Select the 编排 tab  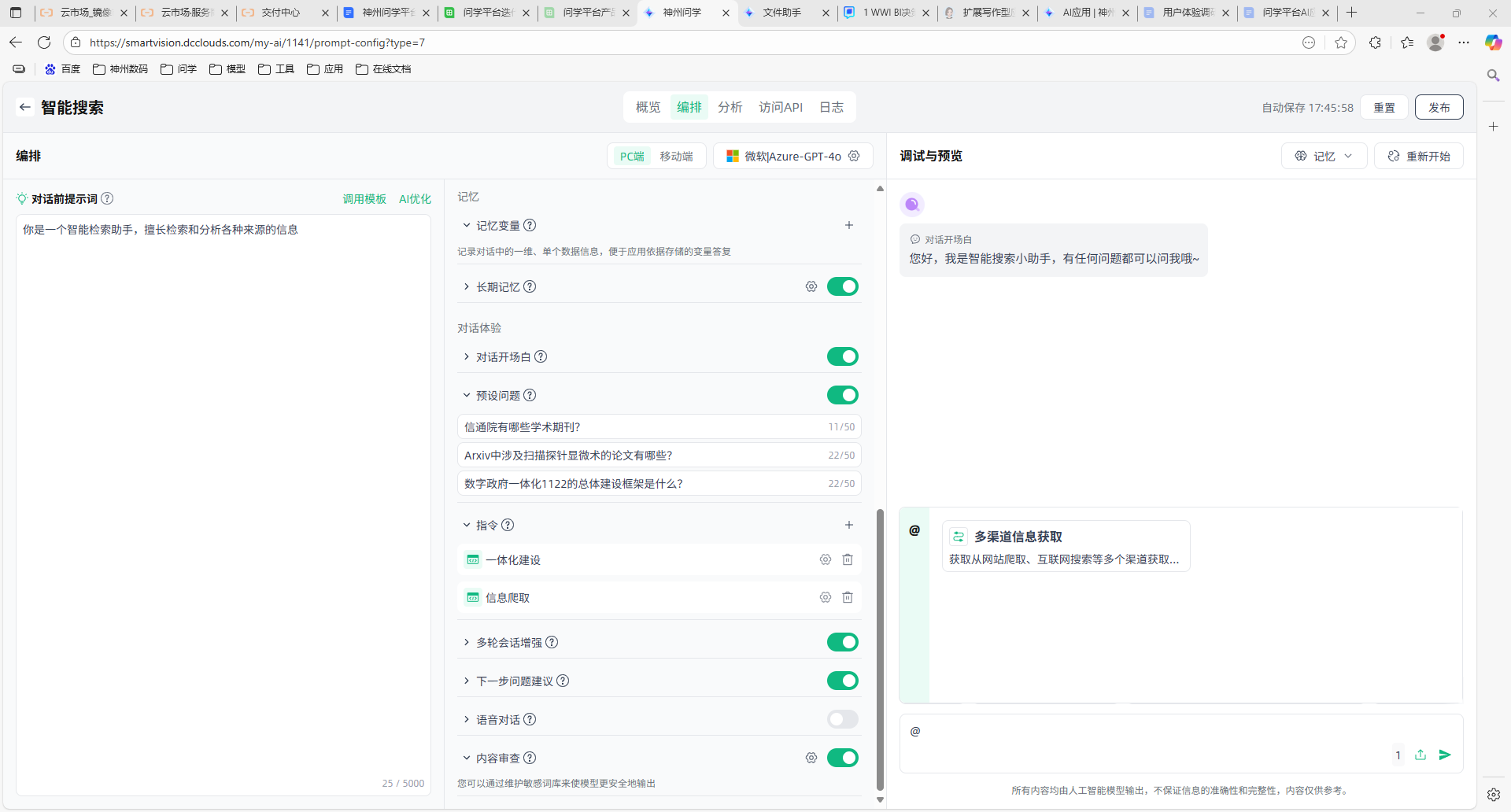689,107
